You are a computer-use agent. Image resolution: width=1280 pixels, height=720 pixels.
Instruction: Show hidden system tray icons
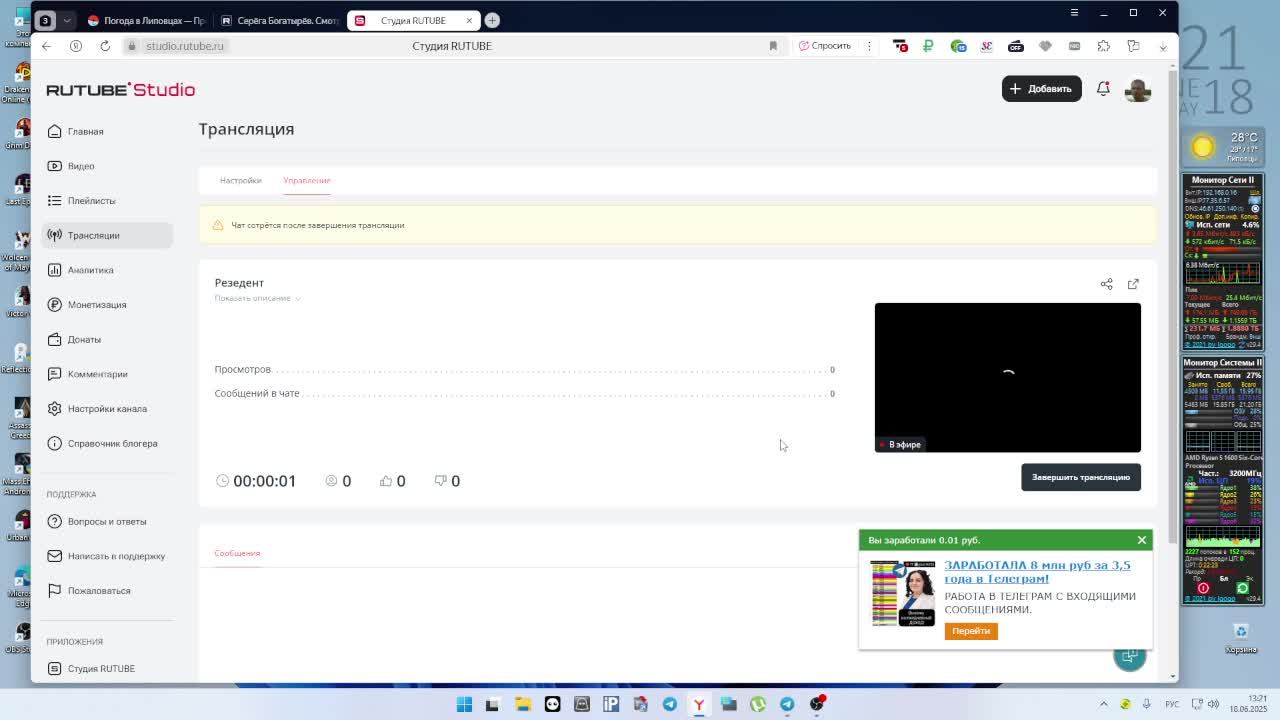tap(1104, 704)
